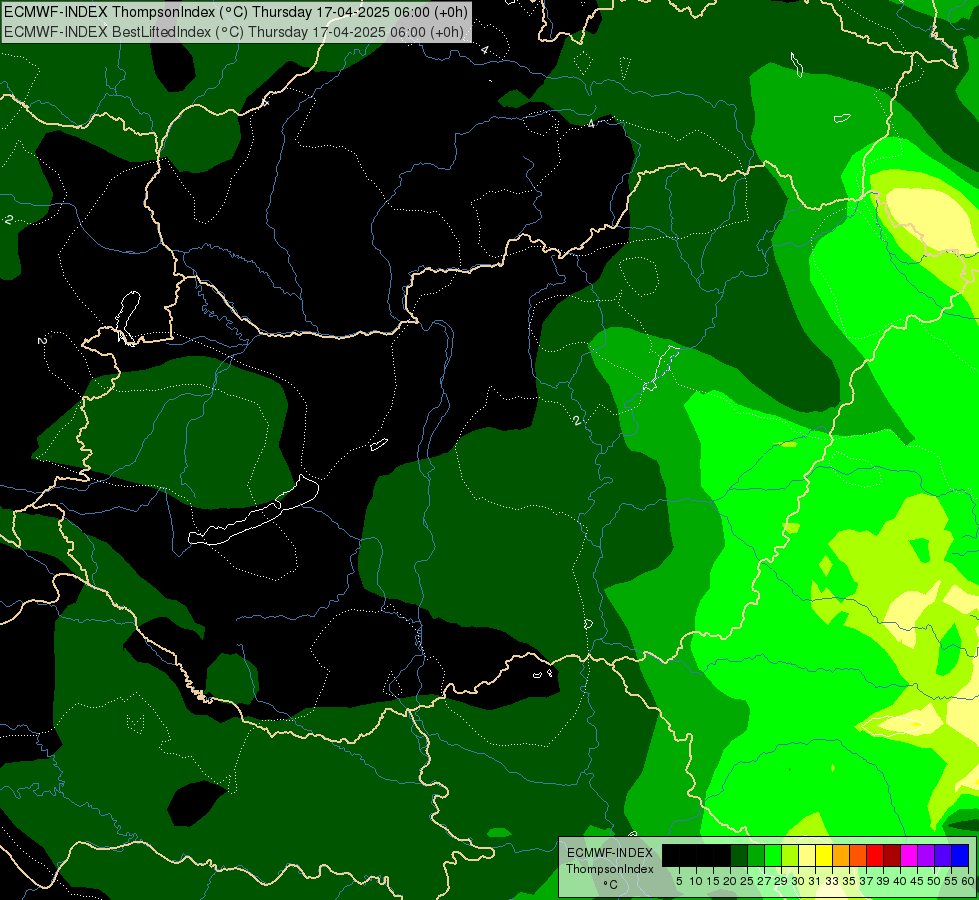Click legend tick value 10
This screenshot has height=900, width=979.
point(696,881)
